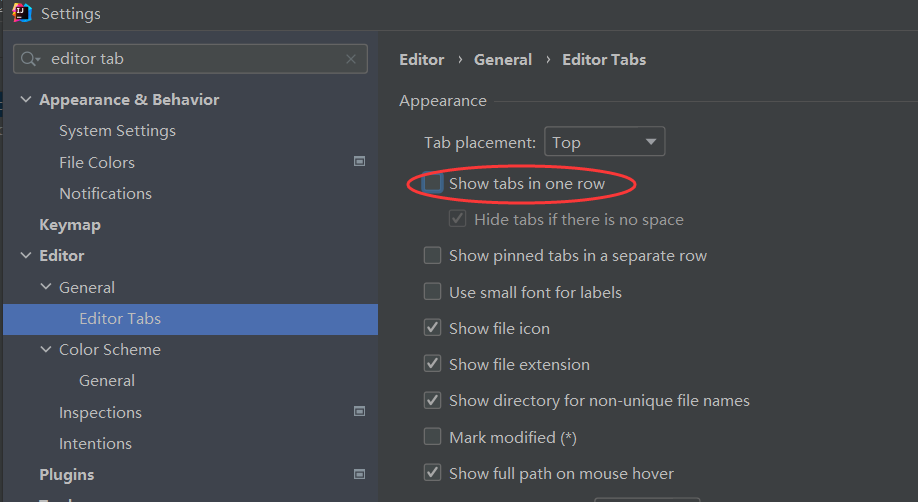Click the project-level icon beside Plugins

pos(360,474)
